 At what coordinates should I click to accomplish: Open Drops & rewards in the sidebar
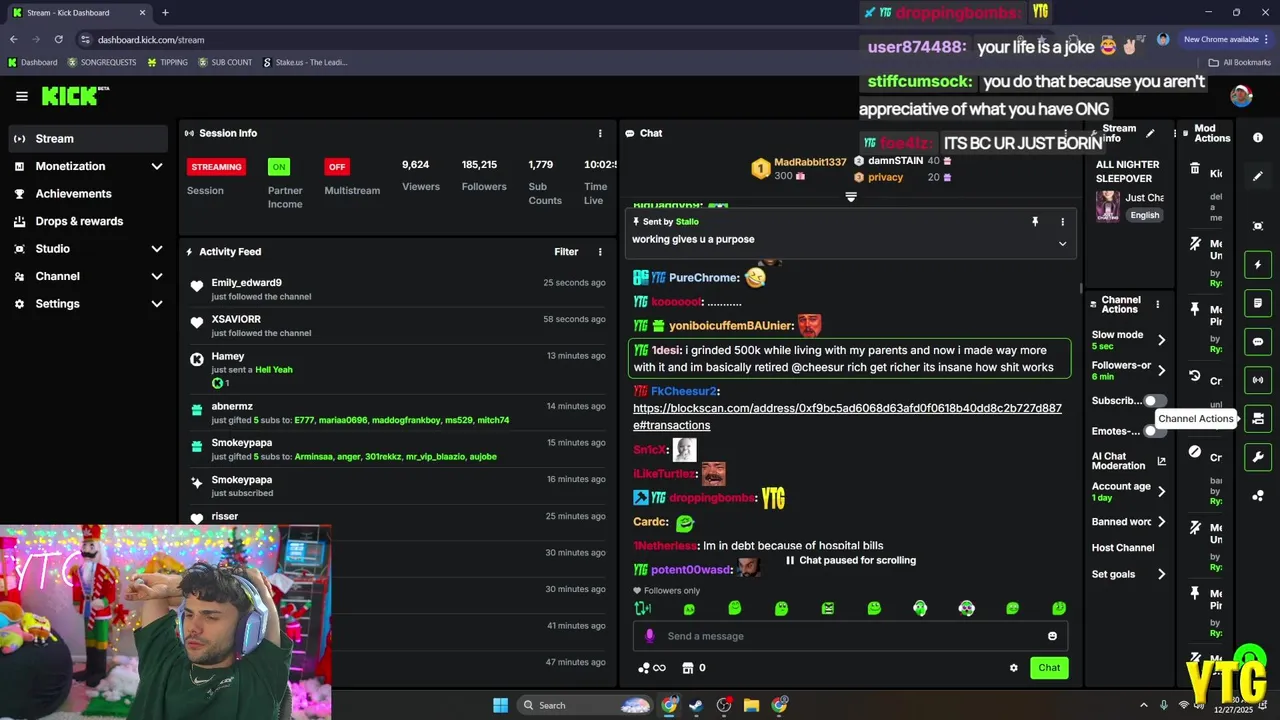pos(88,221)
